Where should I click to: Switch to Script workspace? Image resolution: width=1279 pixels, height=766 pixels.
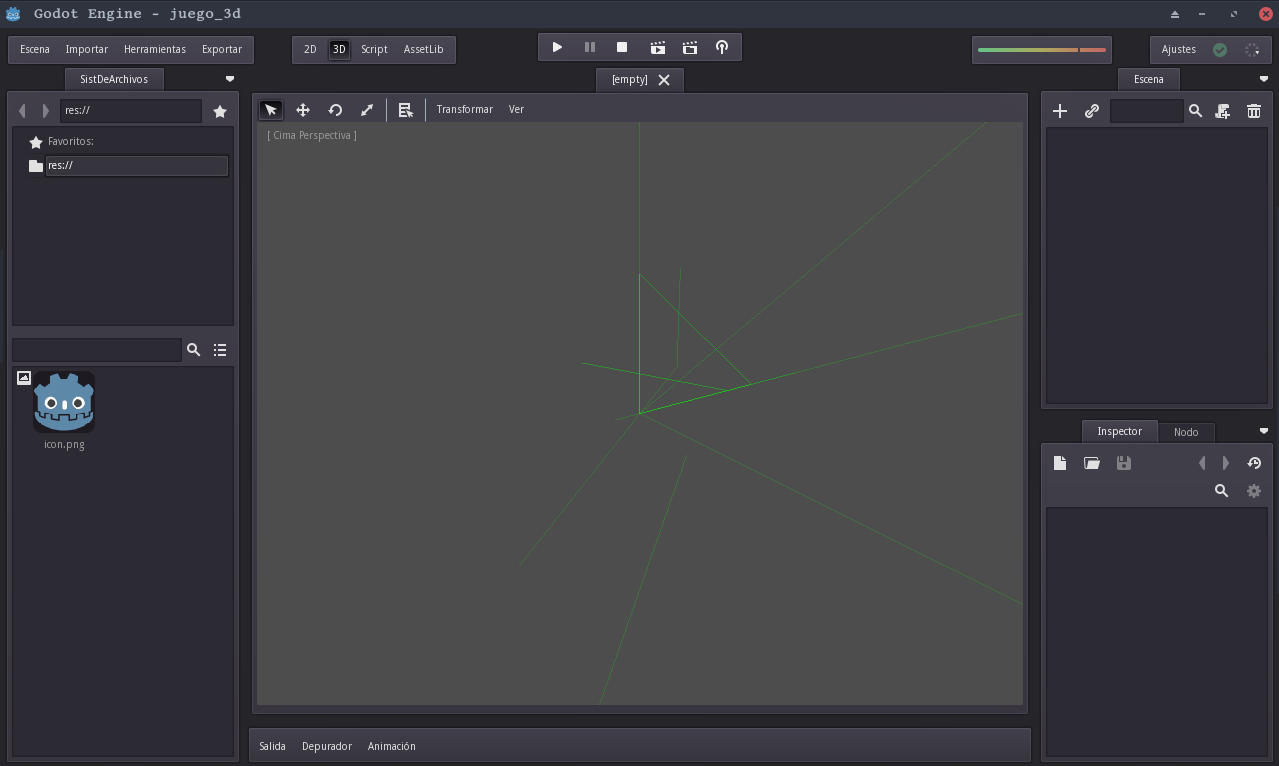pyautogui.click(x=374, y=49)
